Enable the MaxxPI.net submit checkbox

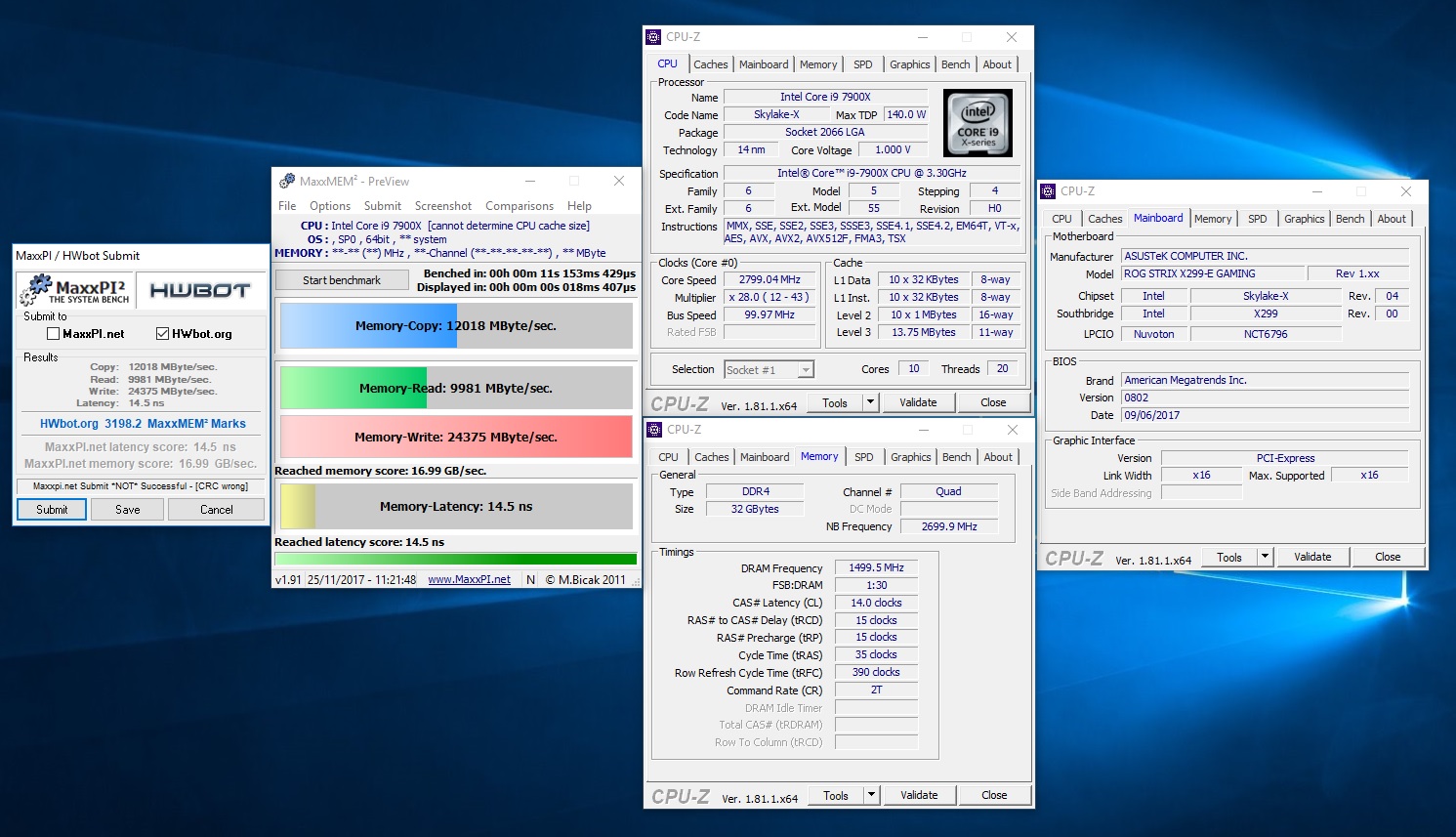tap(54, 334)
